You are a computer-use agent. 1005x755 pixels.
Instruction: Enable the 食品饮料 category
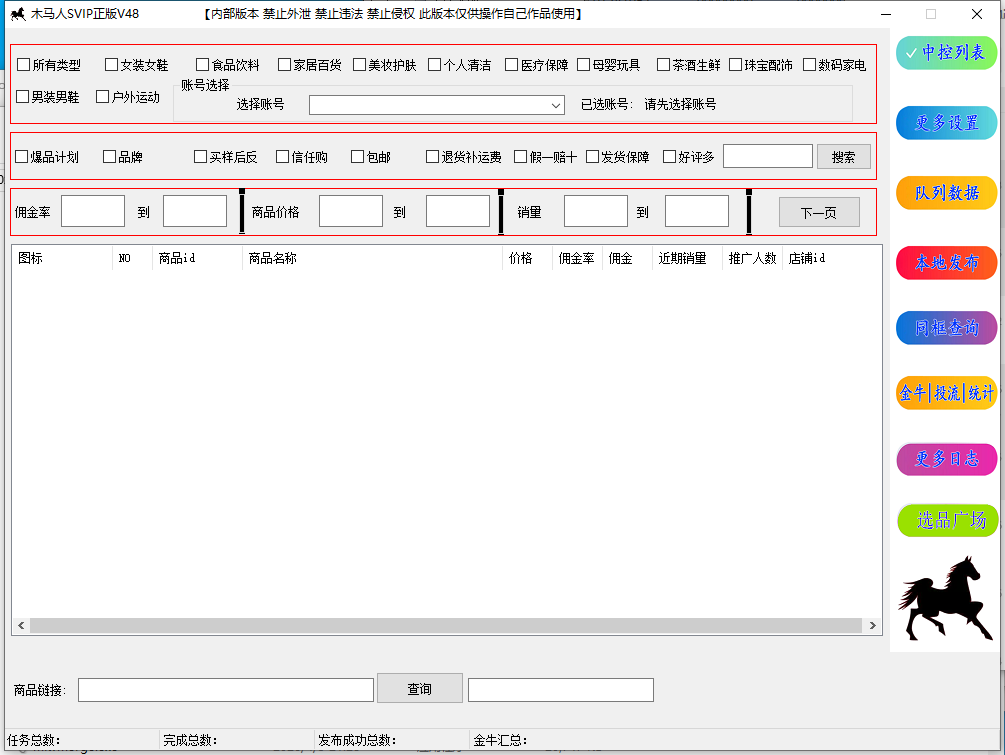[203, 65]
